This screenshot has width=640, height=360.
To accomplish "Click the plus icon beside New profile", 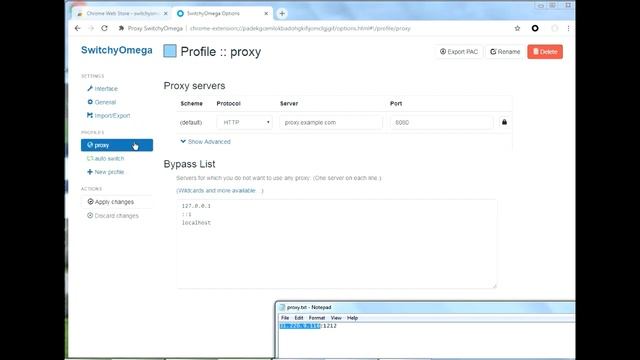I will pyautogui.click(x=90, y=172).
